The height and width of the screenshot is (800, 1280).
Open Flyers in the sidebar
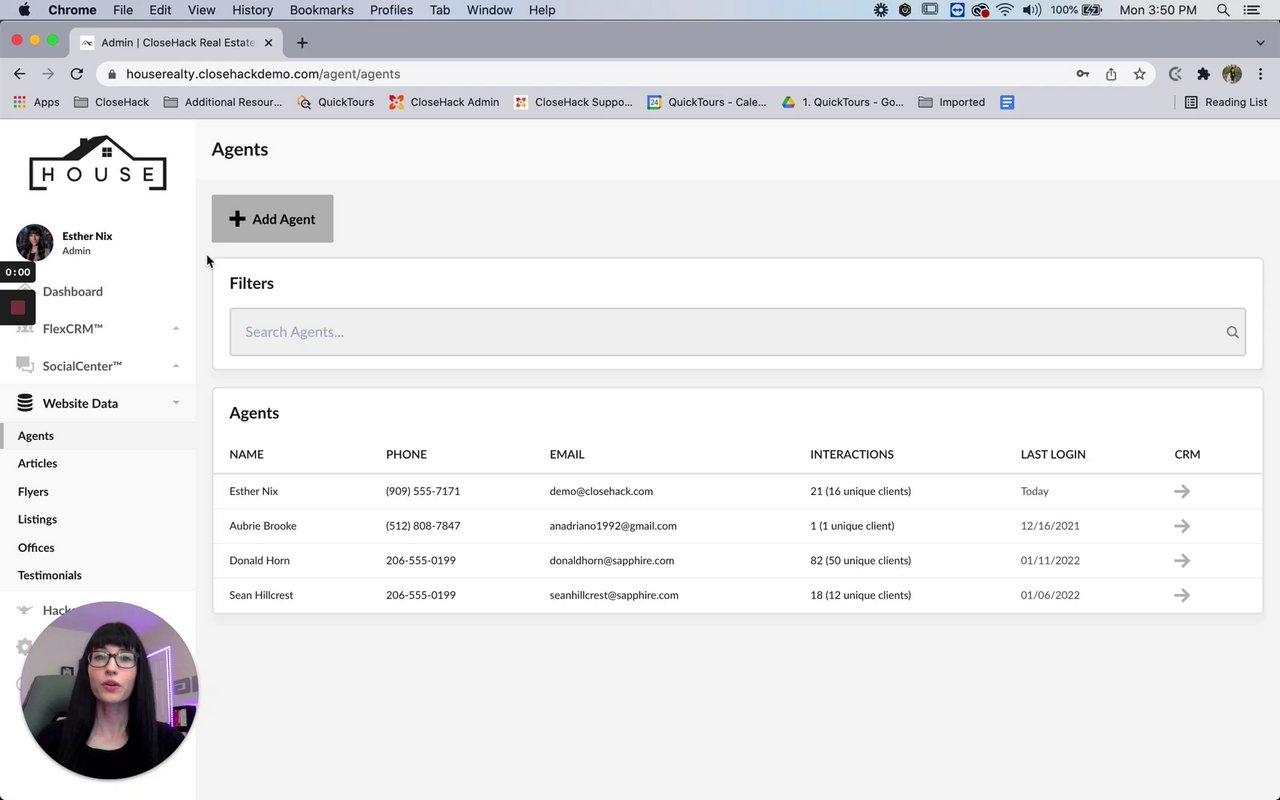click(33, 492)
